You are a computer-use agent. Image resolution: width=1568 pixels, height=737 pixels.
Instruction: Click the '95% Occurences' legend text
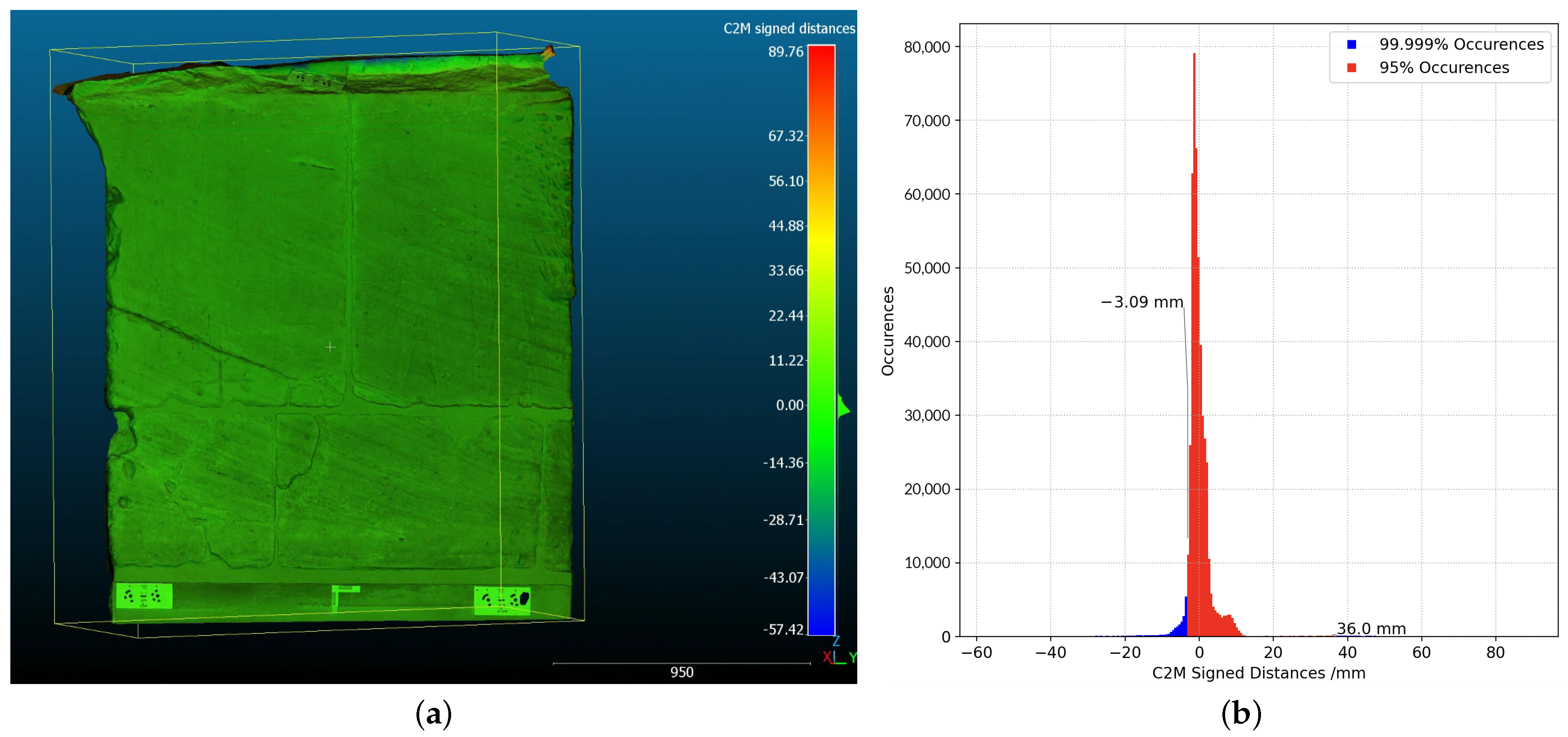(1444, 68)
